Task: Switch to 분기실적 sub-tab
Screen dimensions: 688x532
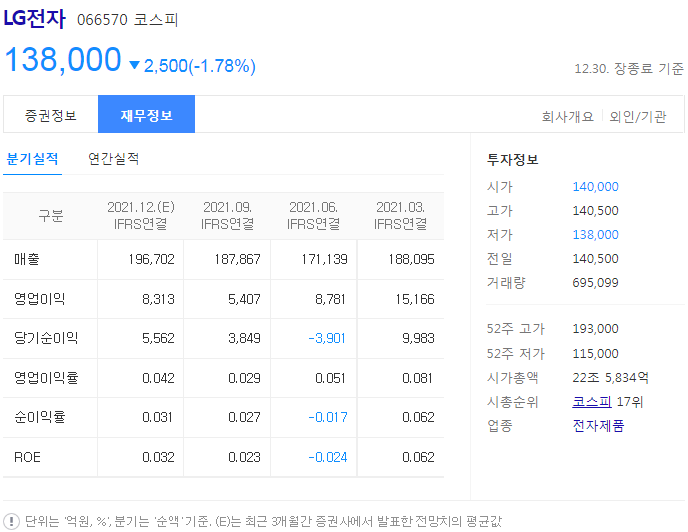Action: 32,159
